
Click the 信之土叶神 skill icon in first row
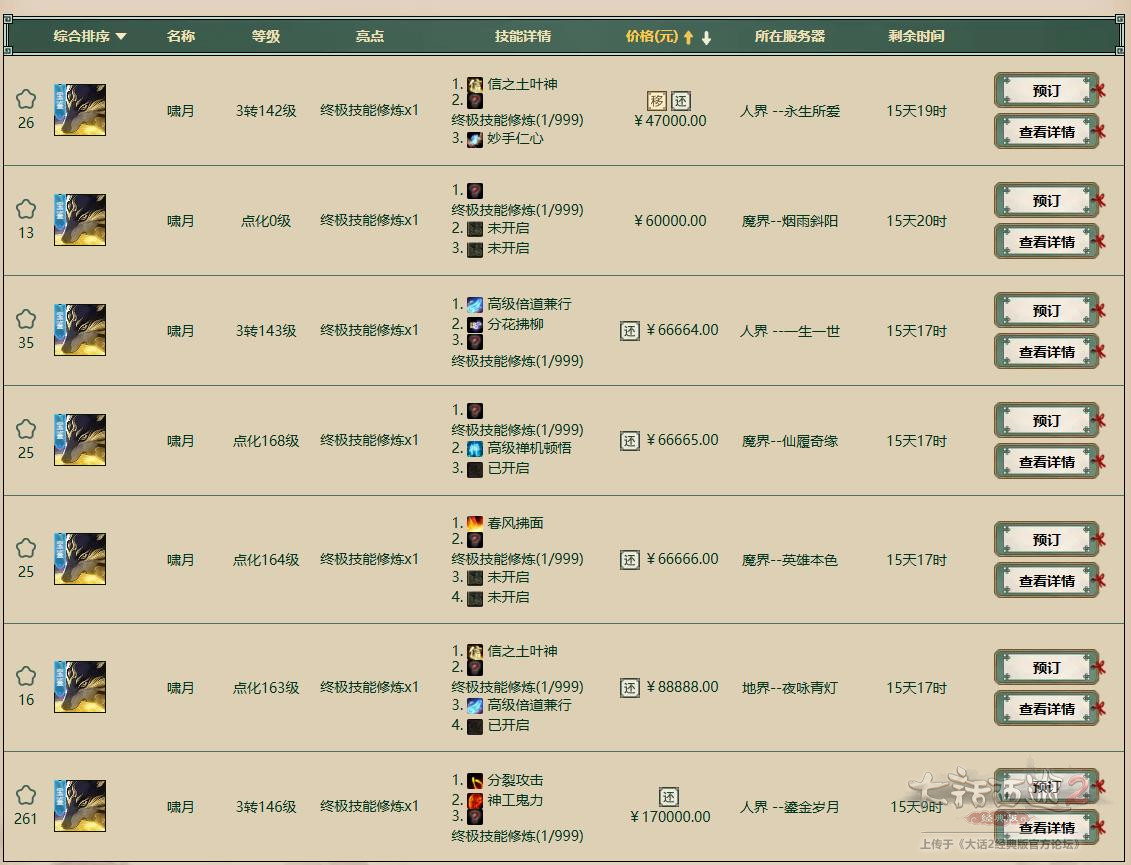click(x=475, y=85)
